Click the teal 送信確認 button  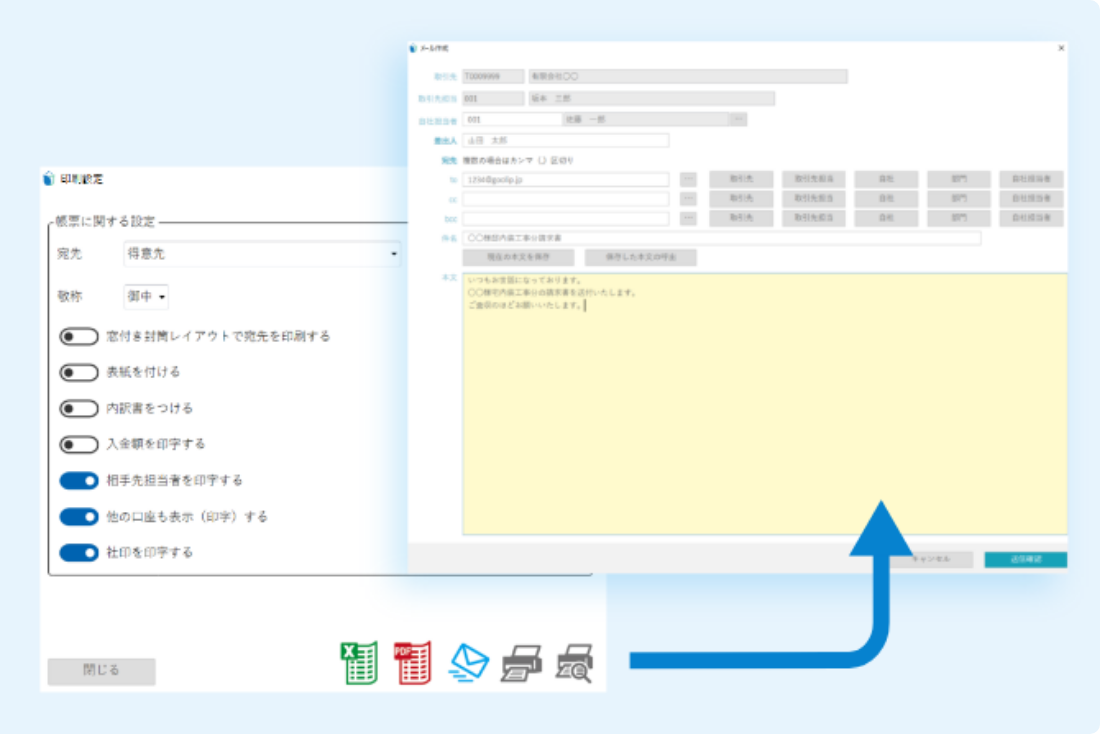1025,560
